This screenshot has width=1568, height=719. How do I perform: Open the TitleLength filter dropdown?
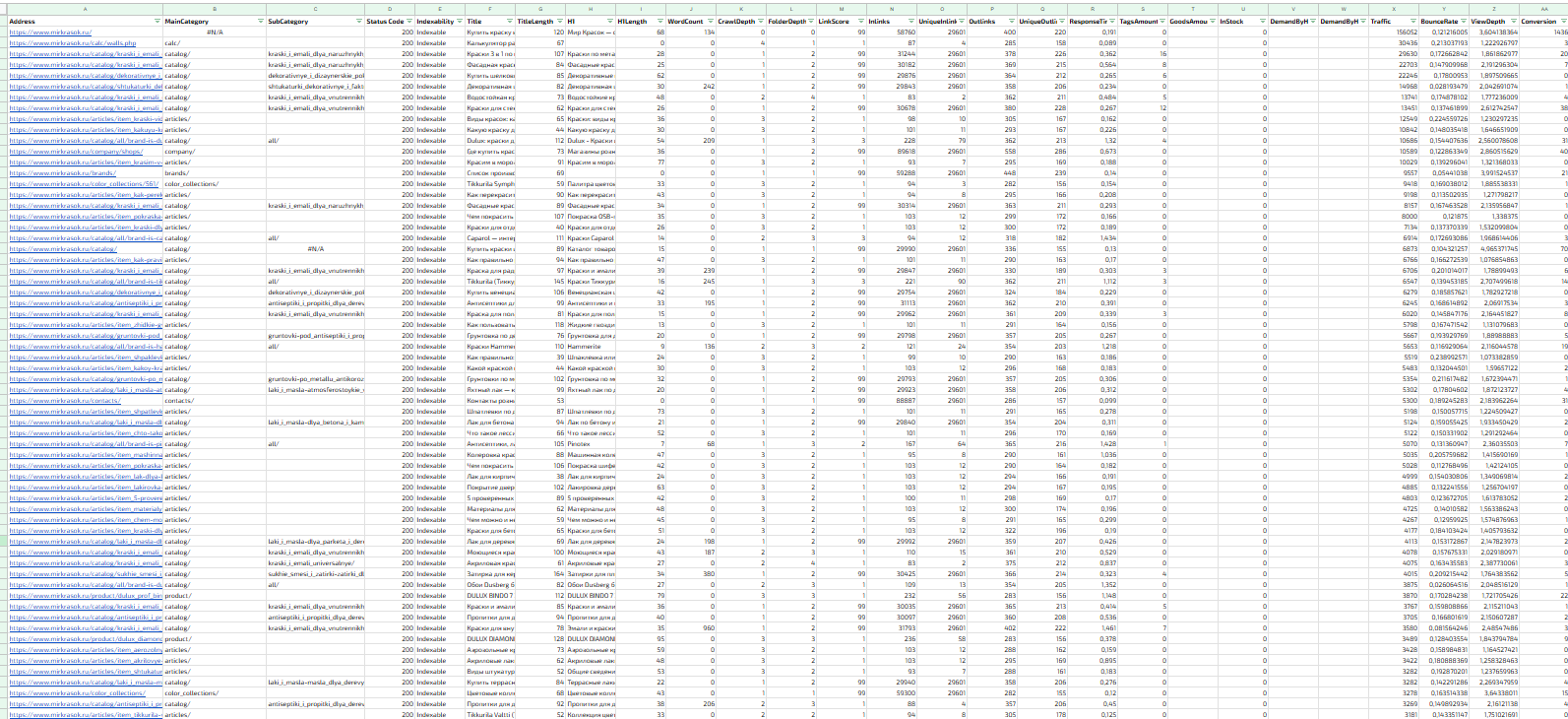pos(560,21)
